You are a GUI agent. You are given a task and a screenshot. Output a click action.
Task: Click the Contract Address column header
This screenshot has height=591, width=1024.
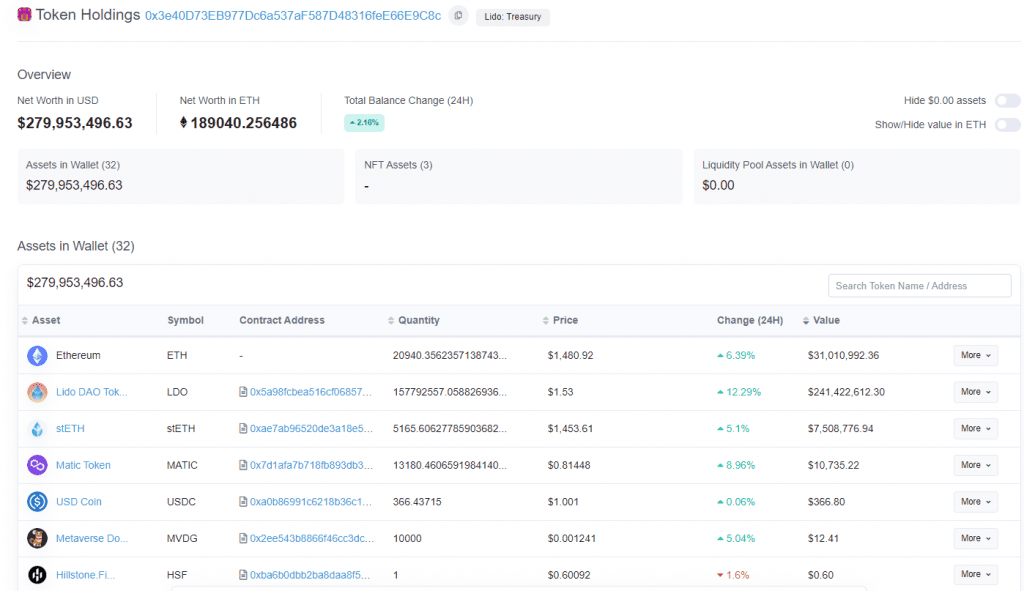coord(281,320)
